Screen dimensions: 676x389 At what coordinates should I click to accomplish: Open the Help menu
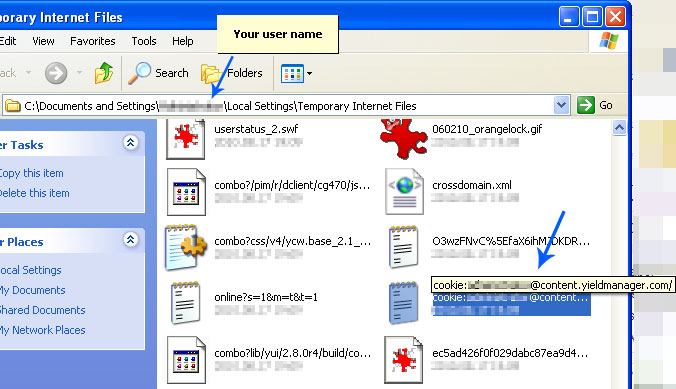tap(183, 41)
